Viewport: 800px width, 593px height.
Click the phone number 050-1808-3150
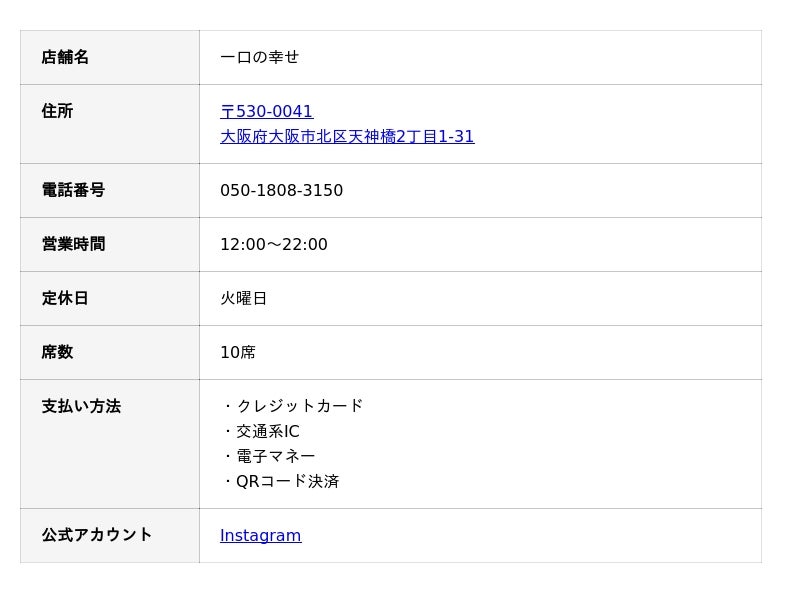[x=281, y=191]
